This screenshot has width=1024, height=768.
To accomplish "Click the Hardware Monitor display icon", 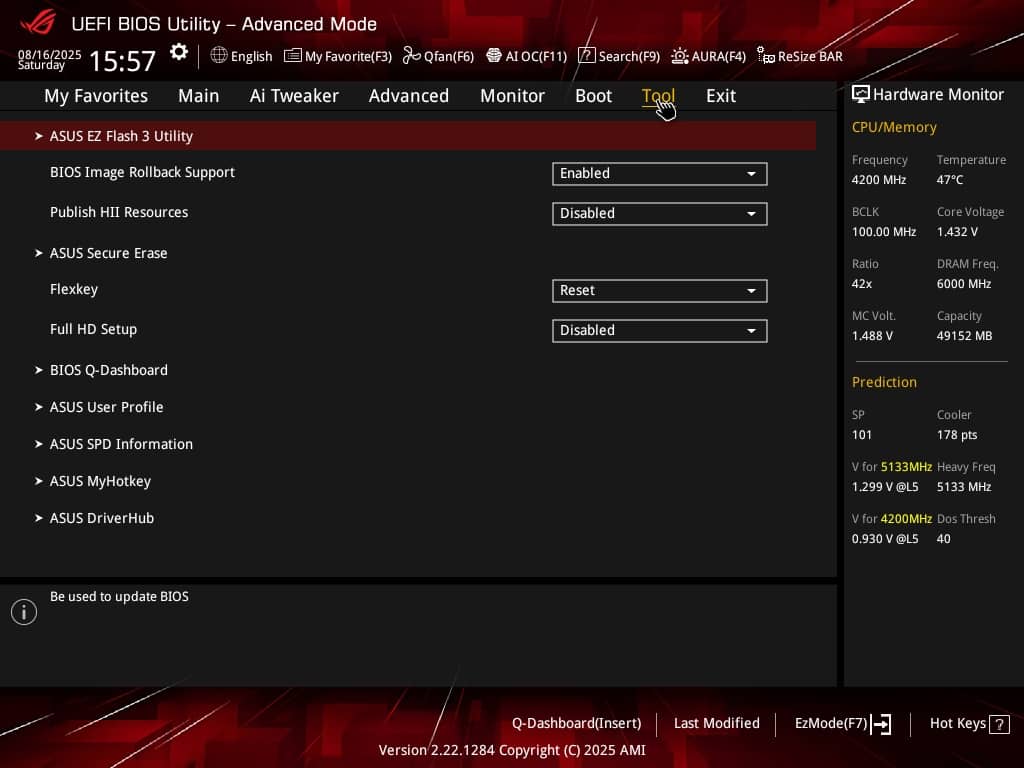I will pyautogui.click(x=861, y=95).
